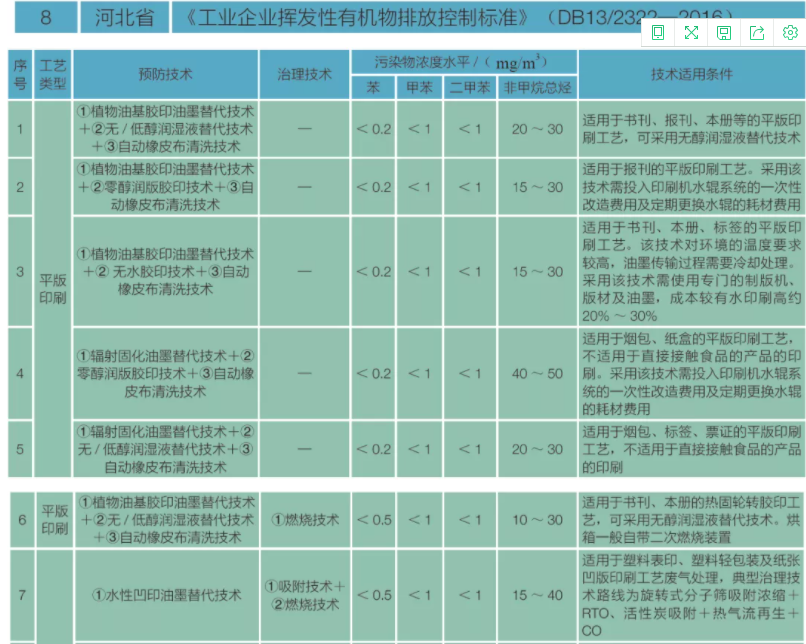Click the '序号' column header
806x644 pixels.
point(20,75)
